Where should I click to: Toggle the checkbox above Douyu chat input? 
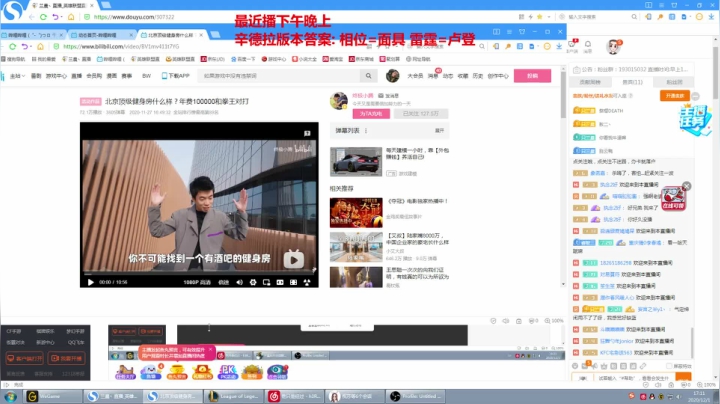(669, 366)
